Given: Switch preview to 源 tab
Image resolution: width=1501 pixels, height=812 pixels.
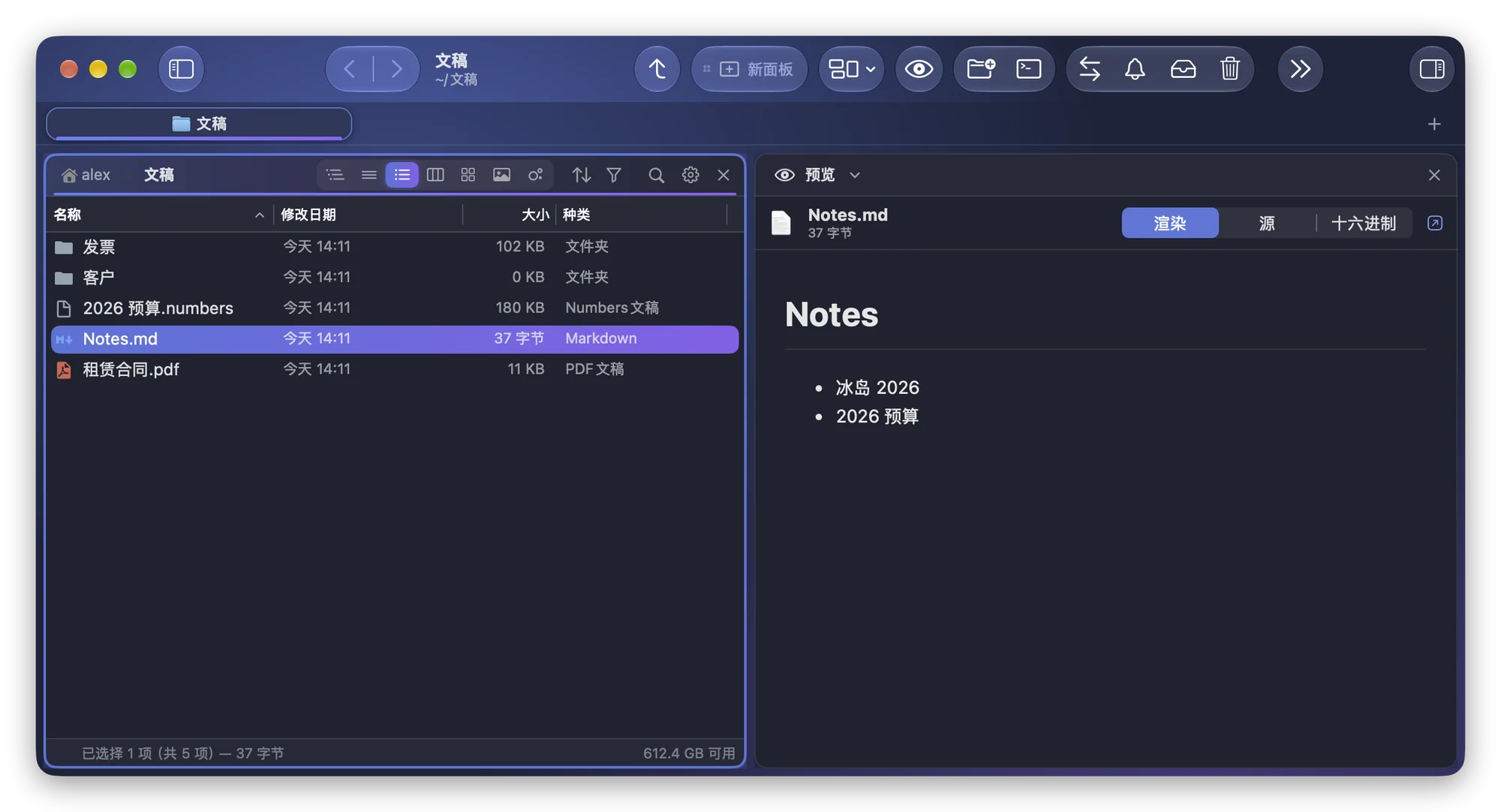Looking at the screenshot, I should pos(1267,223).
